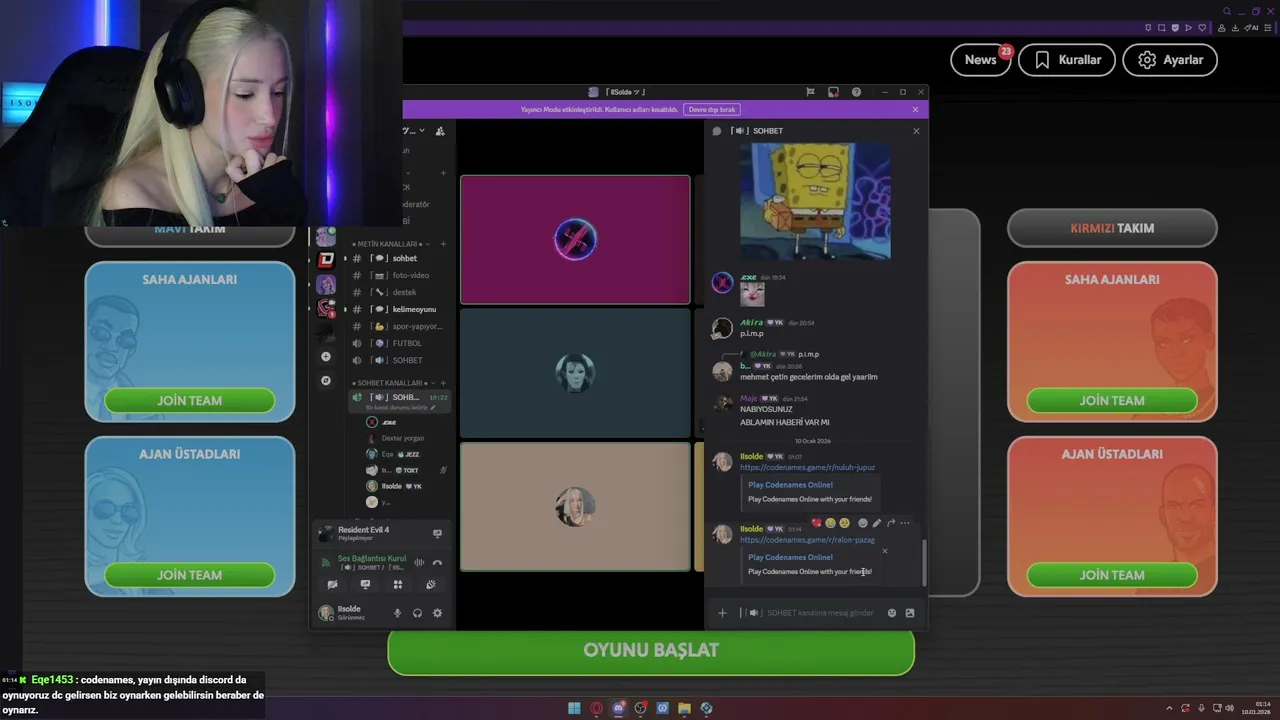This screenshot has height=720, width=1280.
Task: Click the edit message pencil icon
Action: [x=877, y=523]
